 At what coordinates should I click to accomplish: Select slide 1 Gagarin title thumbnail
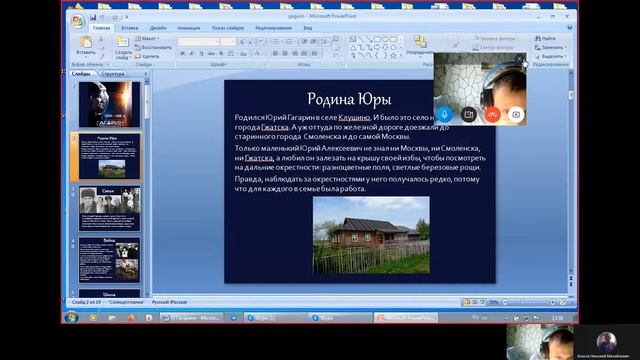click(x=109, y=104)
